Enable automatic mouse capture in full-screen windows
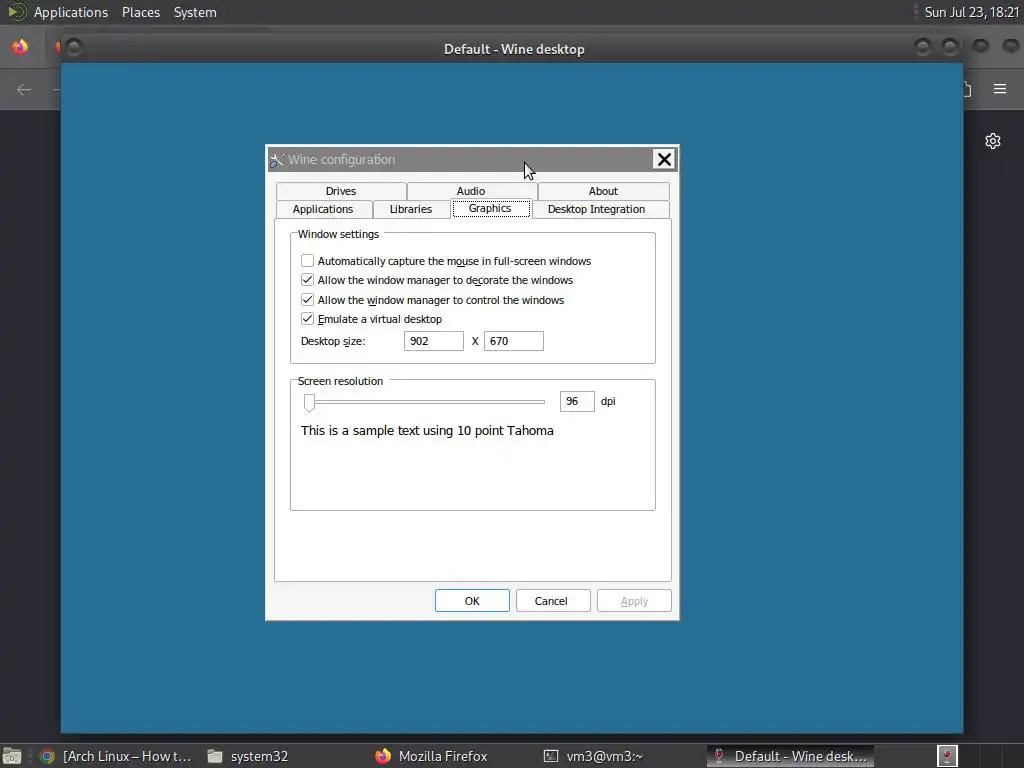Screen dimensions: 1024x768 (308, 261)
